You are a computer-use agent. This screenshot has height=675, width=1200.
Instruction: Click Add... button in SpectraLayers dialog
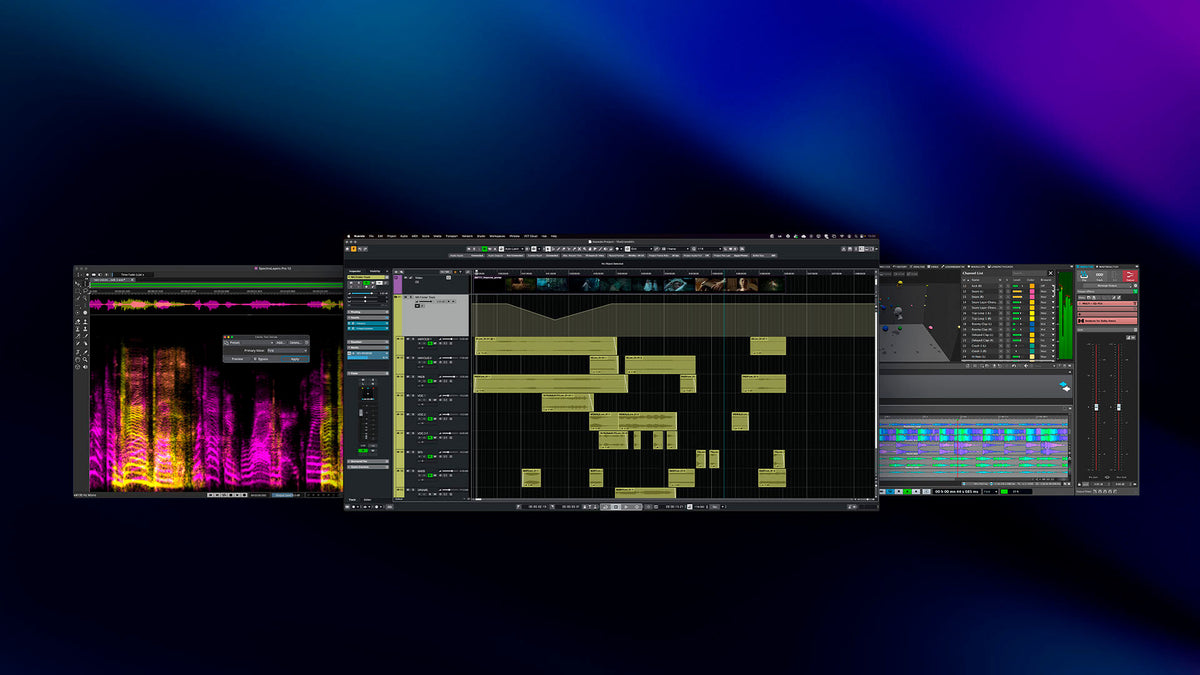[x=281, y=343]
